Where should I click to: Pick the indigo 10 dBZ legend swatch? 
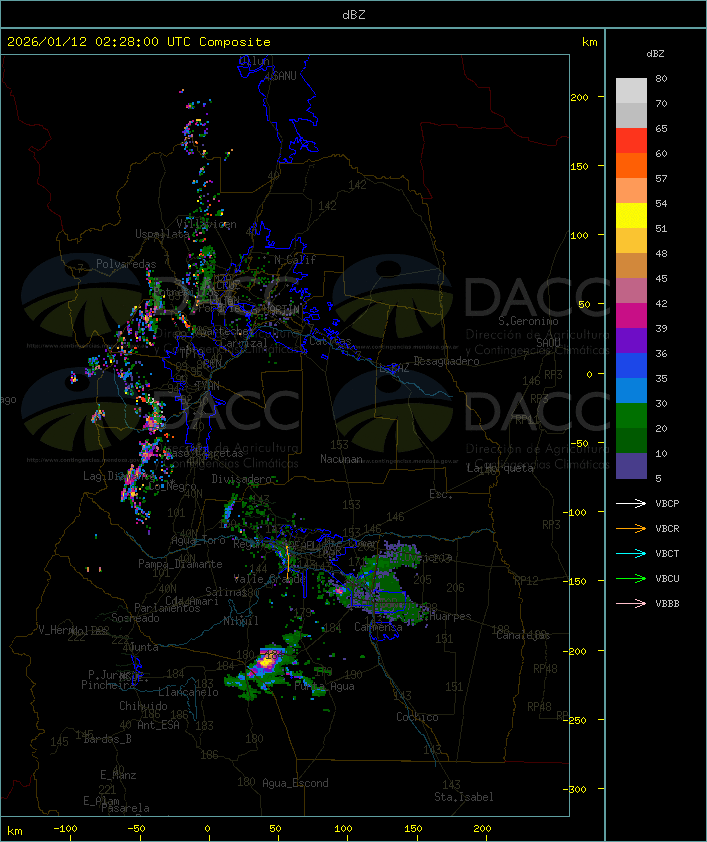[x=631, y=466]
